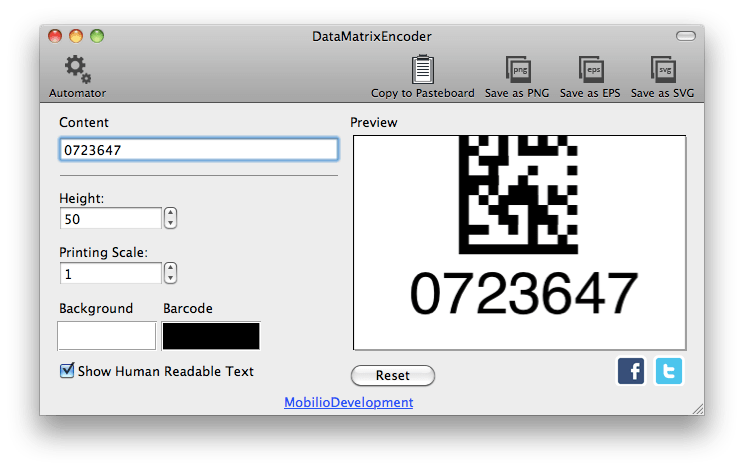The height and width of the screenshot is (470, 744).
Task: Click the yellow minimize window button
Action: 76,36
